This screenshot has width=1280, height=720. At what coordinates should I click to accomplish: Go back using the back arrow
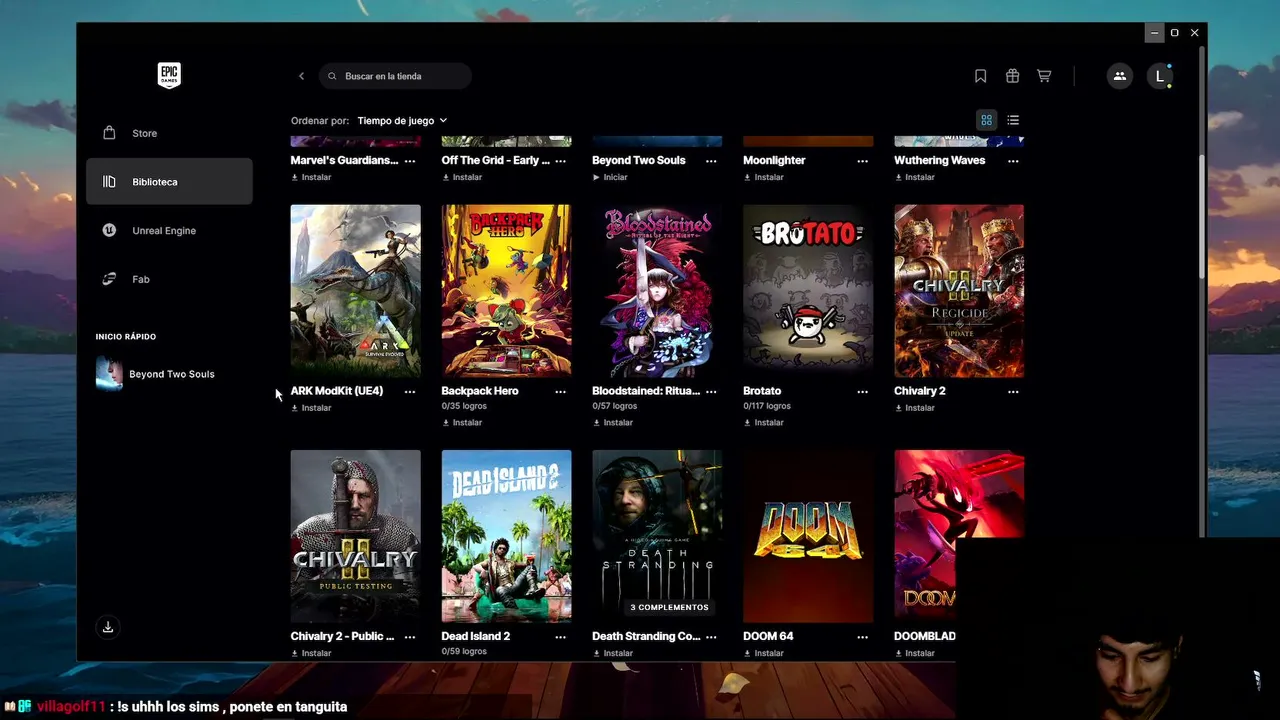(x=301, y=76)
